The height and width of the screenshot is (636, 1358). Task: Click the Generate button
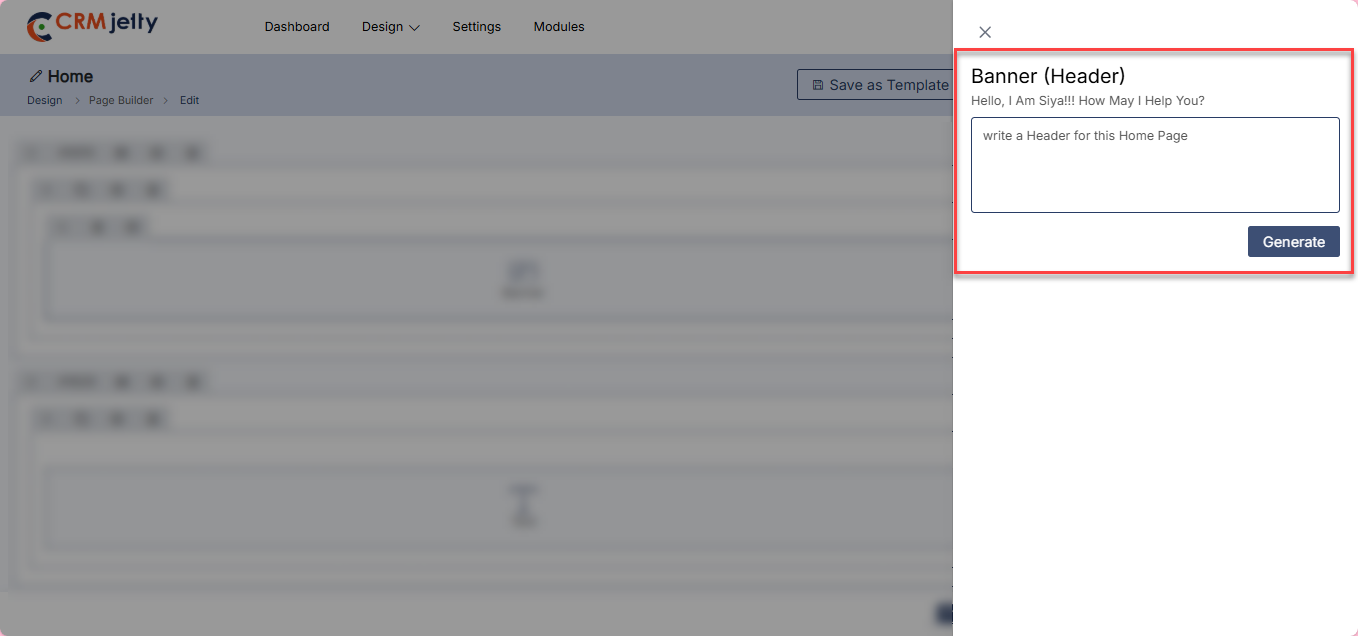click(x=1293, y=242)
